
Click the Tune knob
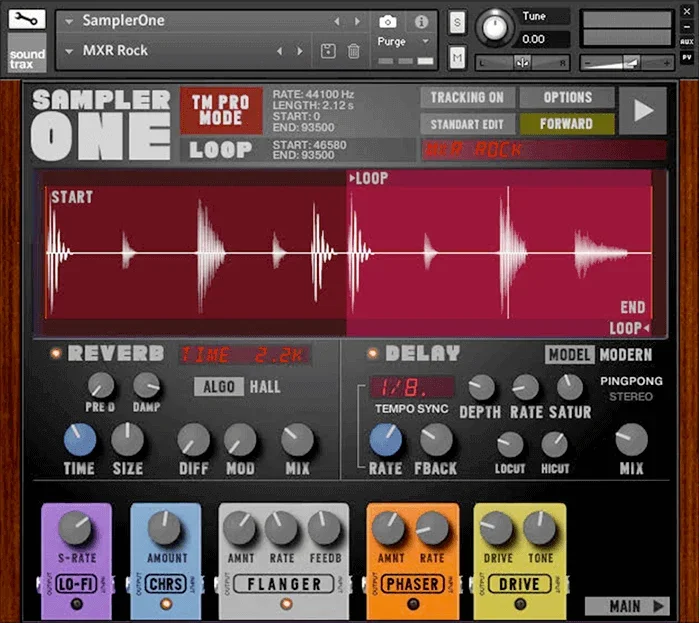(x=494, y=28)
